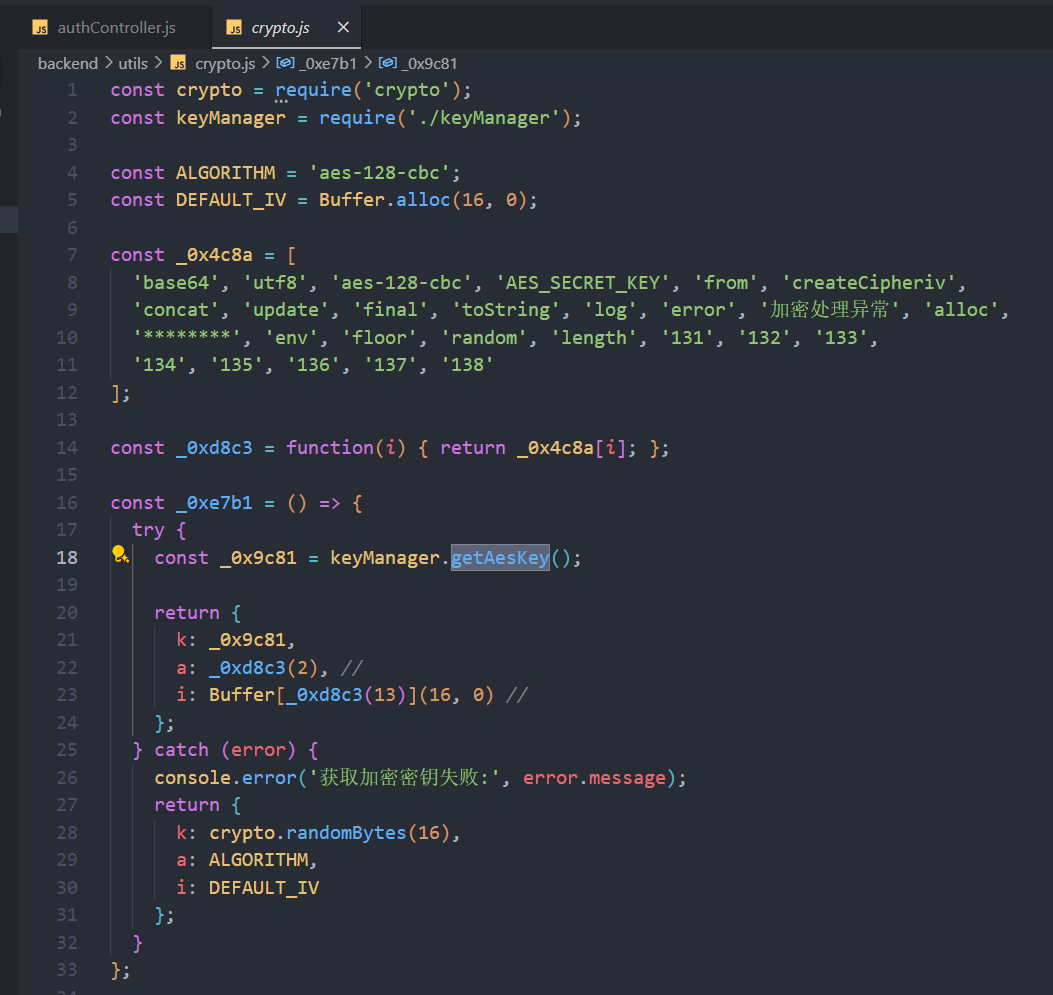Click the Buffer.alloc call on line 5
This screenshot has height=995, width=1053.
pyautogui.click(x=384, y=200)
